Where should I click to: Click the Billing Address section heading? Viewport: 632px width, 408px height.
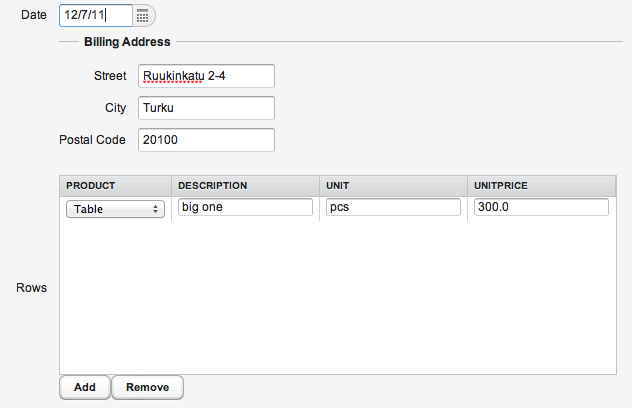(127, 42)
